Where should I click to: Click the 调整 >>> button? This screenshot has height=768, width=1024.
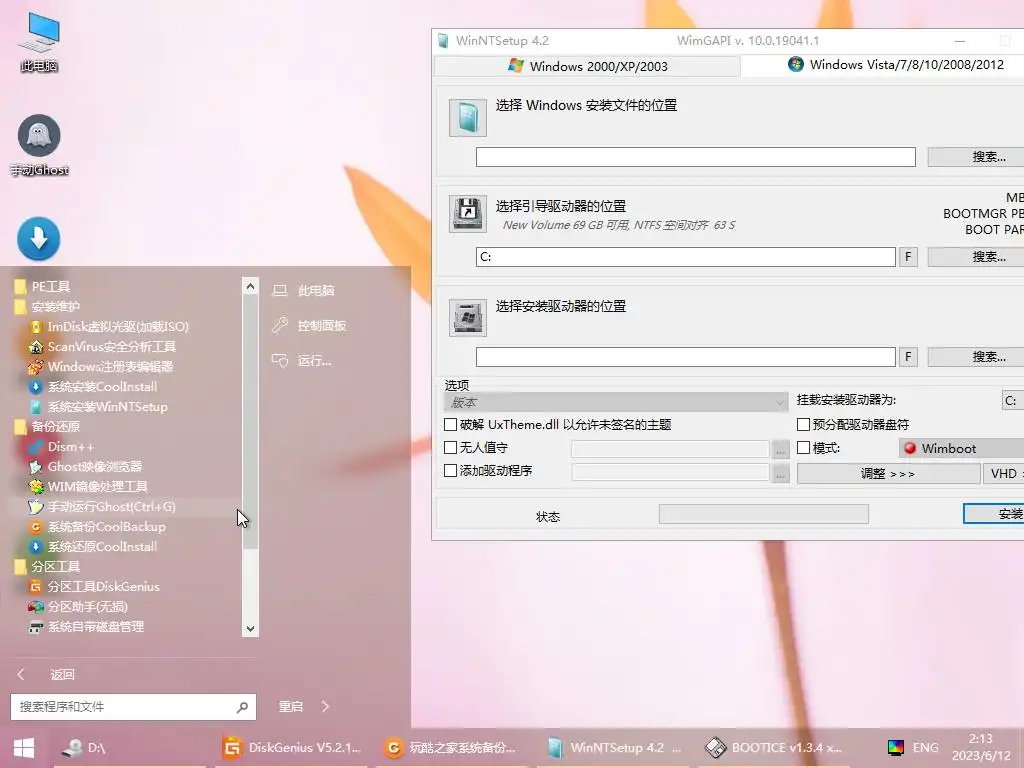pyautogui.click(x=888, y=473)
